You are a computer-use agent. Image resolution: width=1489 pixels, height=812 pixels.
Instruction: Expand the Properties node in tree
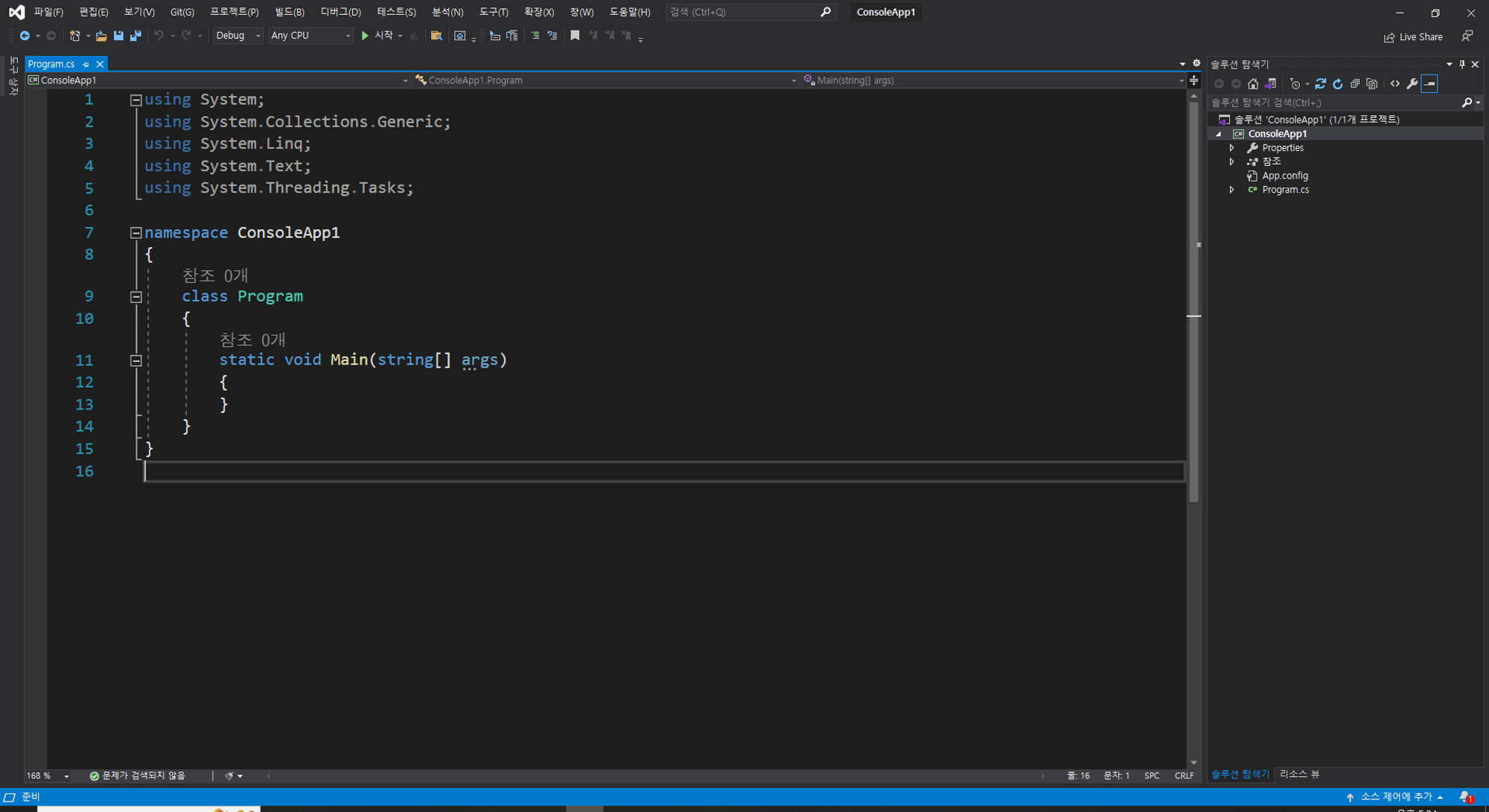tap(1232, 148)
